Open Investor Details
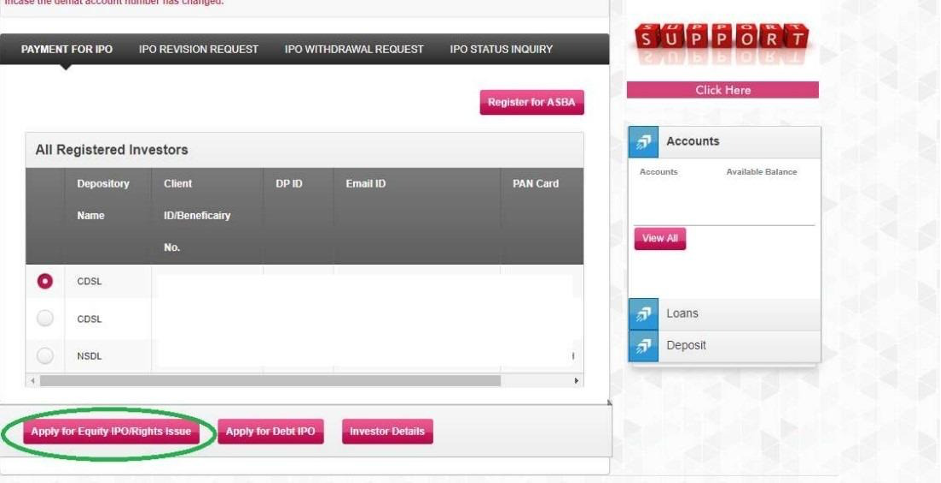The image size is (941, 483). click(x=387, y=432)
